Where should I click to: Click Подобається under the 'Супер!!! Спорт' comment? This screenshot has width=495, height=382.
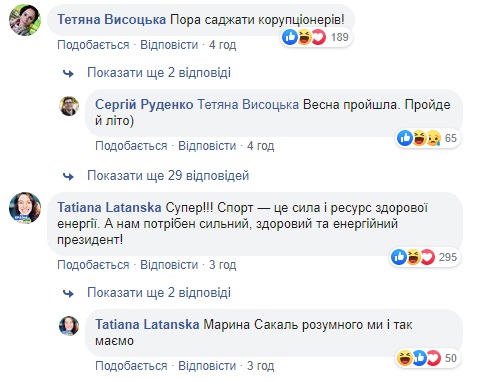click(x=93, y=265)
